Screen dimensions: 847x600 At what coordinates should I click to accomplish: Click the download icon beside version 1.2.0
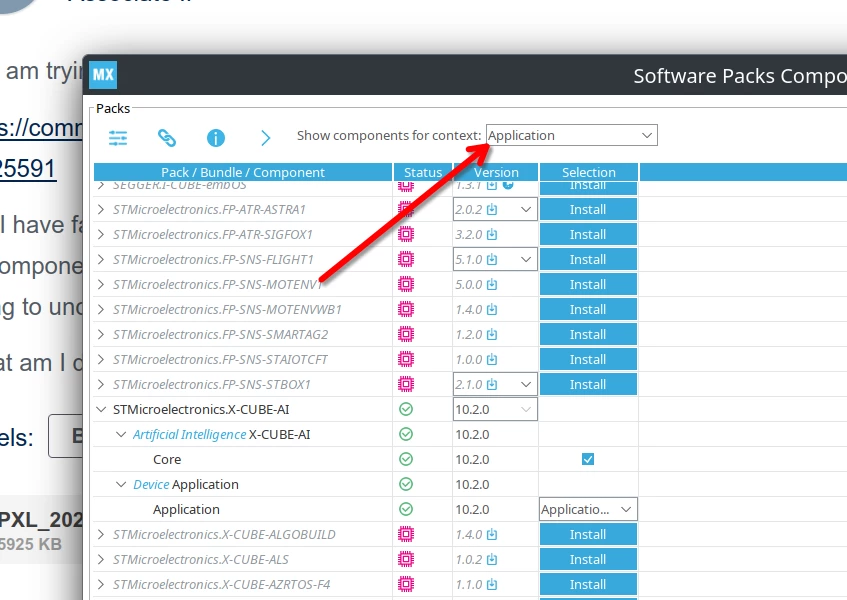coord(492,334)
